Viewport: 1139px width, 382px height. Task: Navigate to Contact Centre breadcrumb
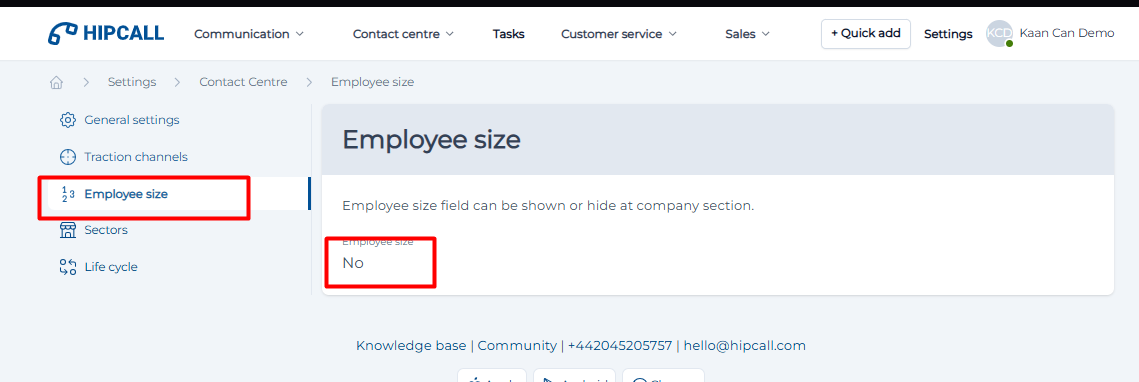243,82
